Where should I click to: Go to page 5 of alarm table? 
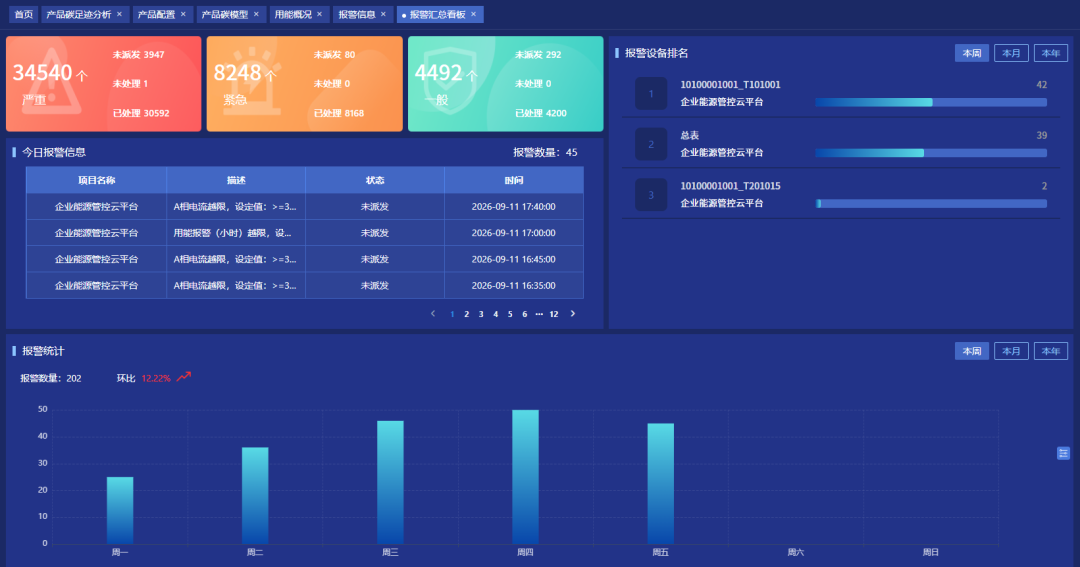(510, 314)
